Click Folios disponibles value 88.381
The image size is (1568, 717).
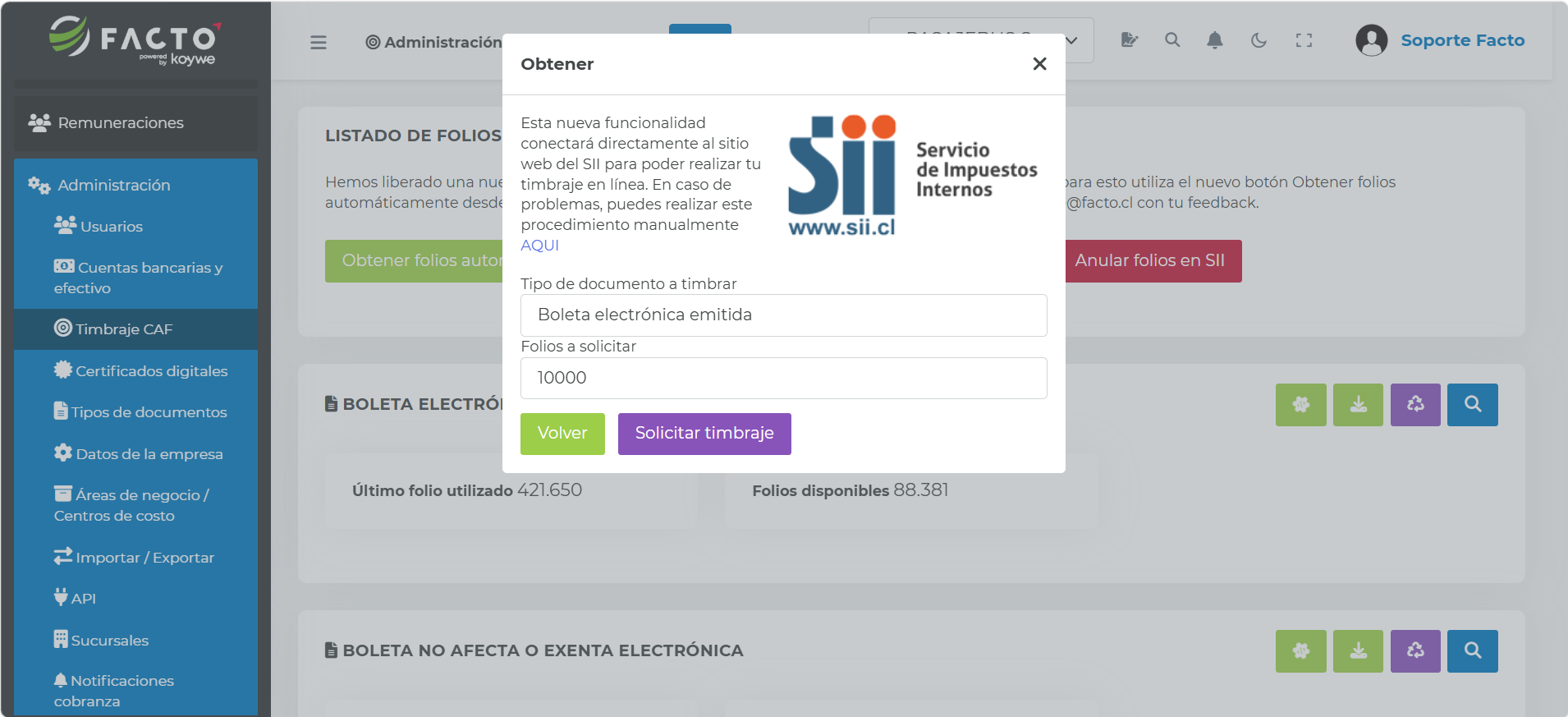pyautogui.click(x=920, y=490)
